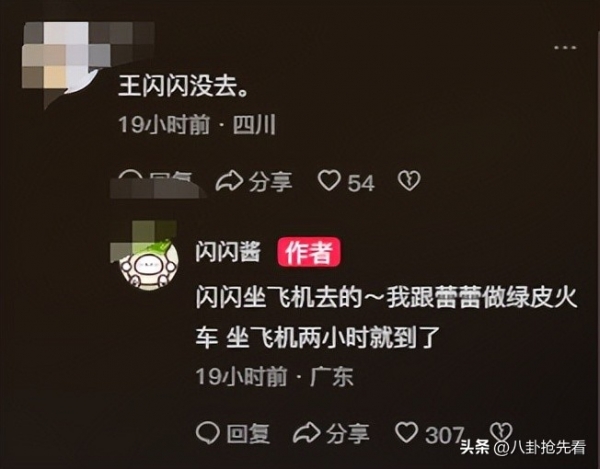Click the 307 like count
The width and height of the screenshot is (600, 469).
pos(444,435)
